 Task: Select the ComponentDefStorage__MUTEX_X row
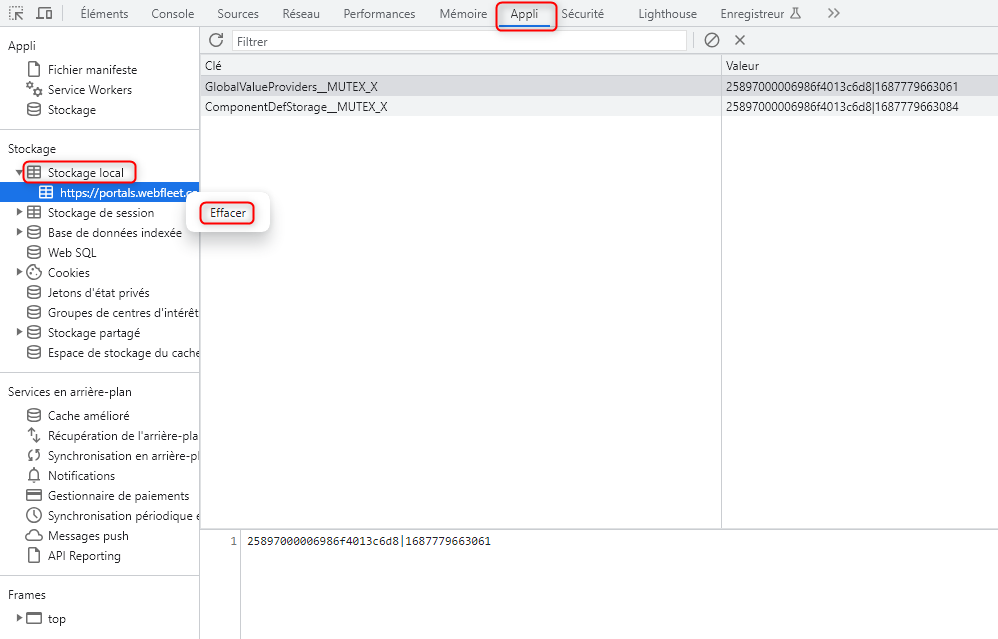point(296,106)
